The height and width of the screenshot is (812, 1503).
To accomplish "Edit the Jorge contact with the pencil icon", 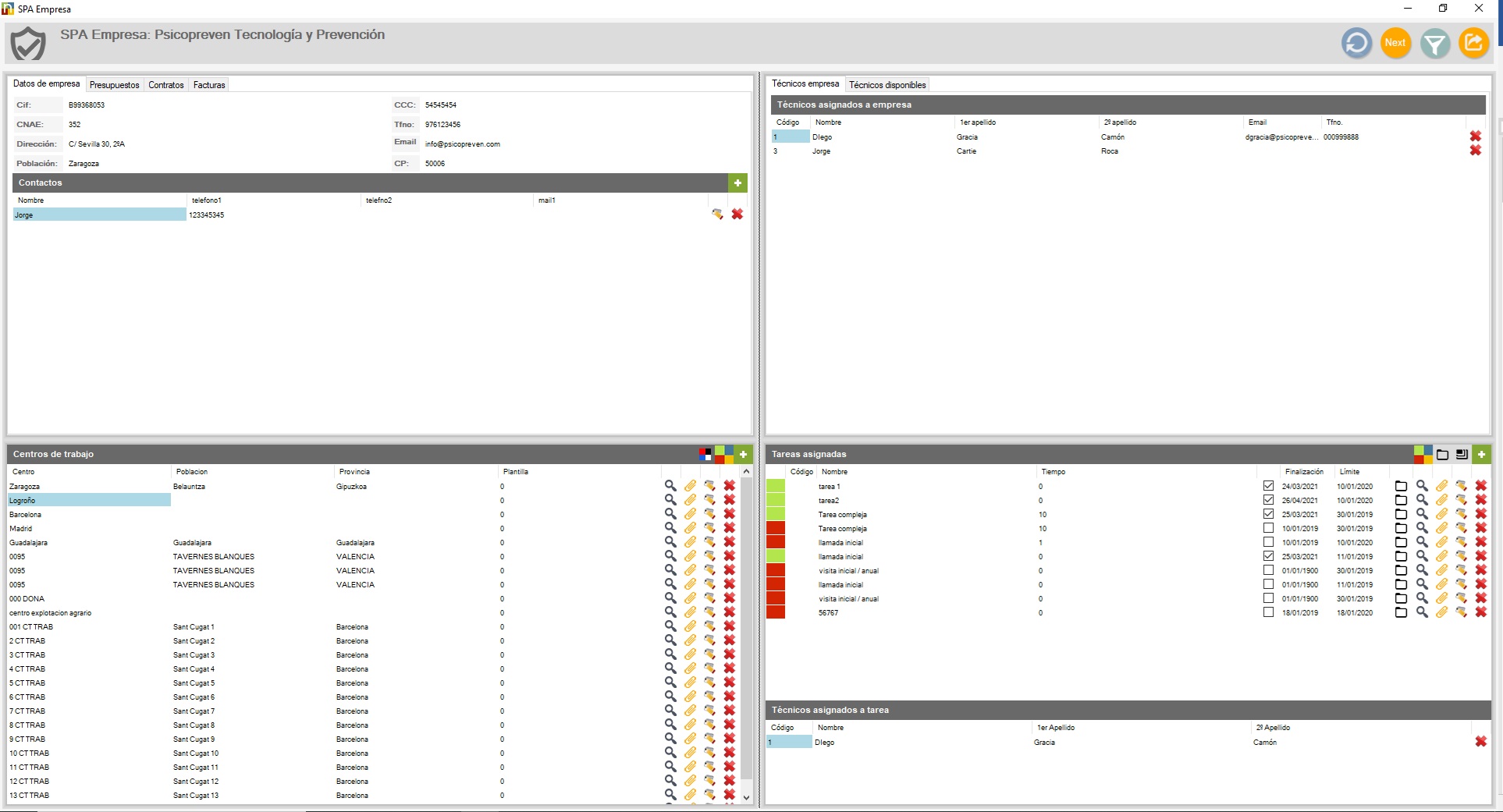I will pos(717,214).
